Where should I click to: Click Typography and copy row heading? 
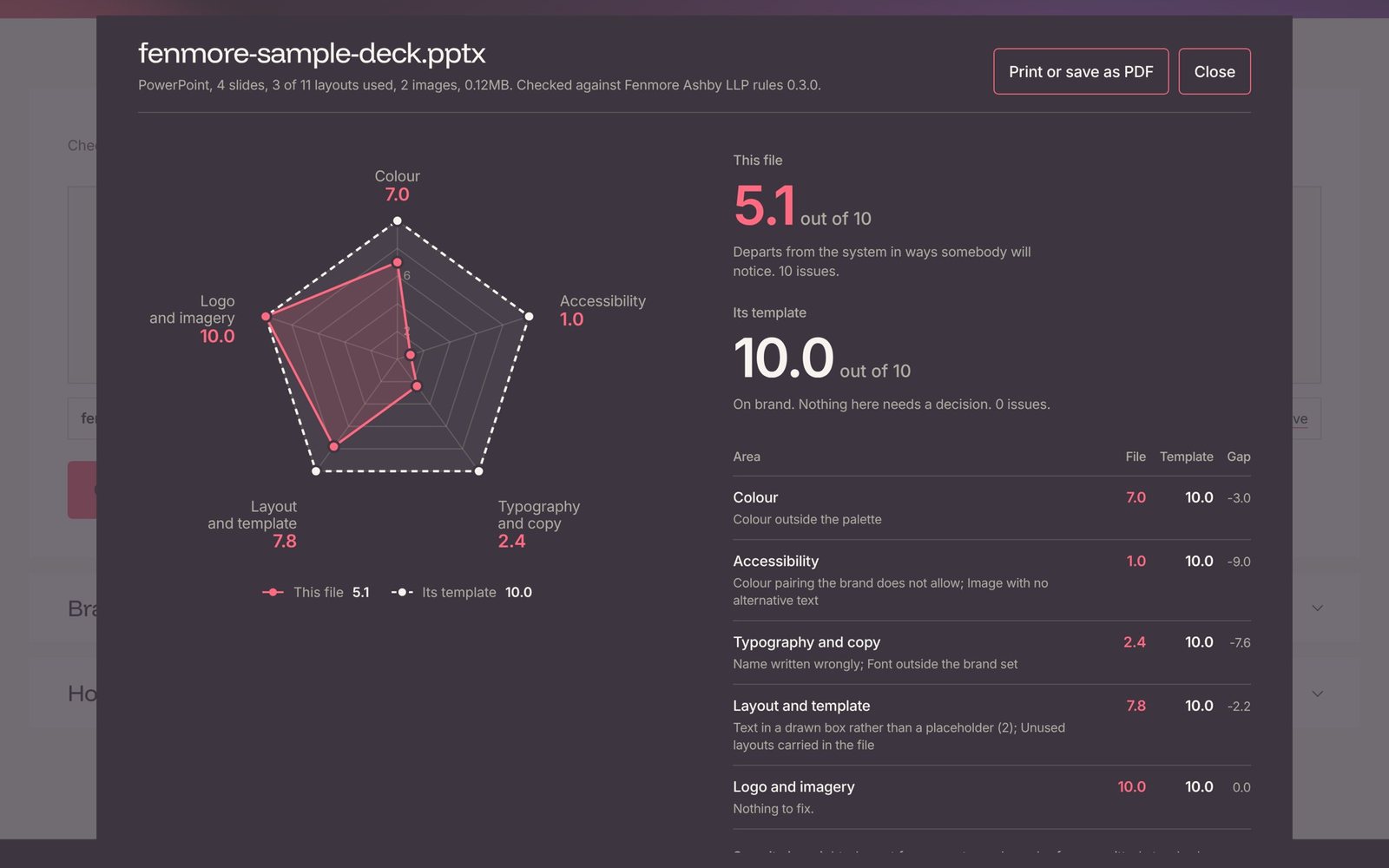pyautogui.click(x=806, y=642)
